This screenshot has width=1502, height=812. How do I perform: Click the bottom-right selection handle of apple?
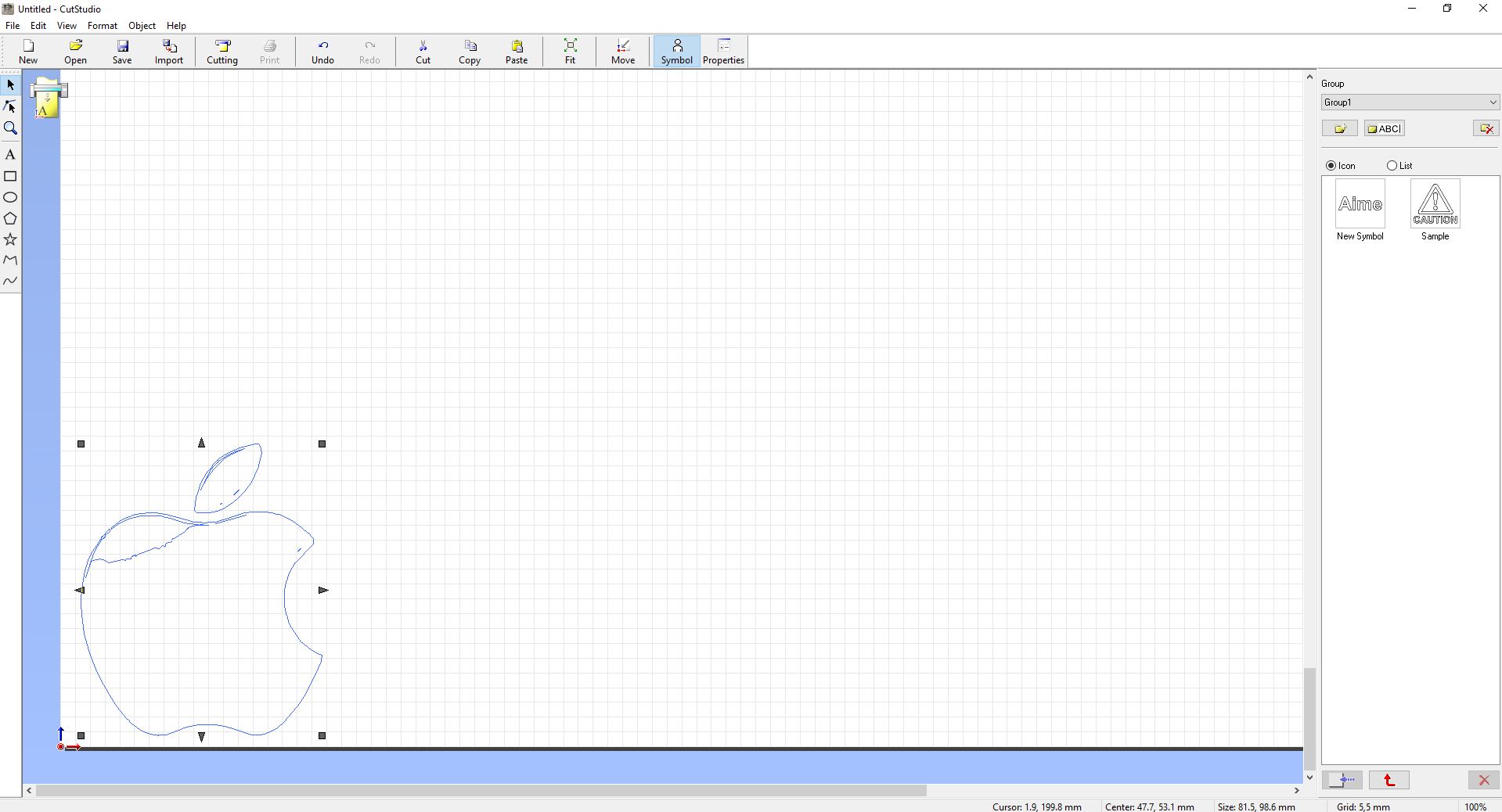322,735
